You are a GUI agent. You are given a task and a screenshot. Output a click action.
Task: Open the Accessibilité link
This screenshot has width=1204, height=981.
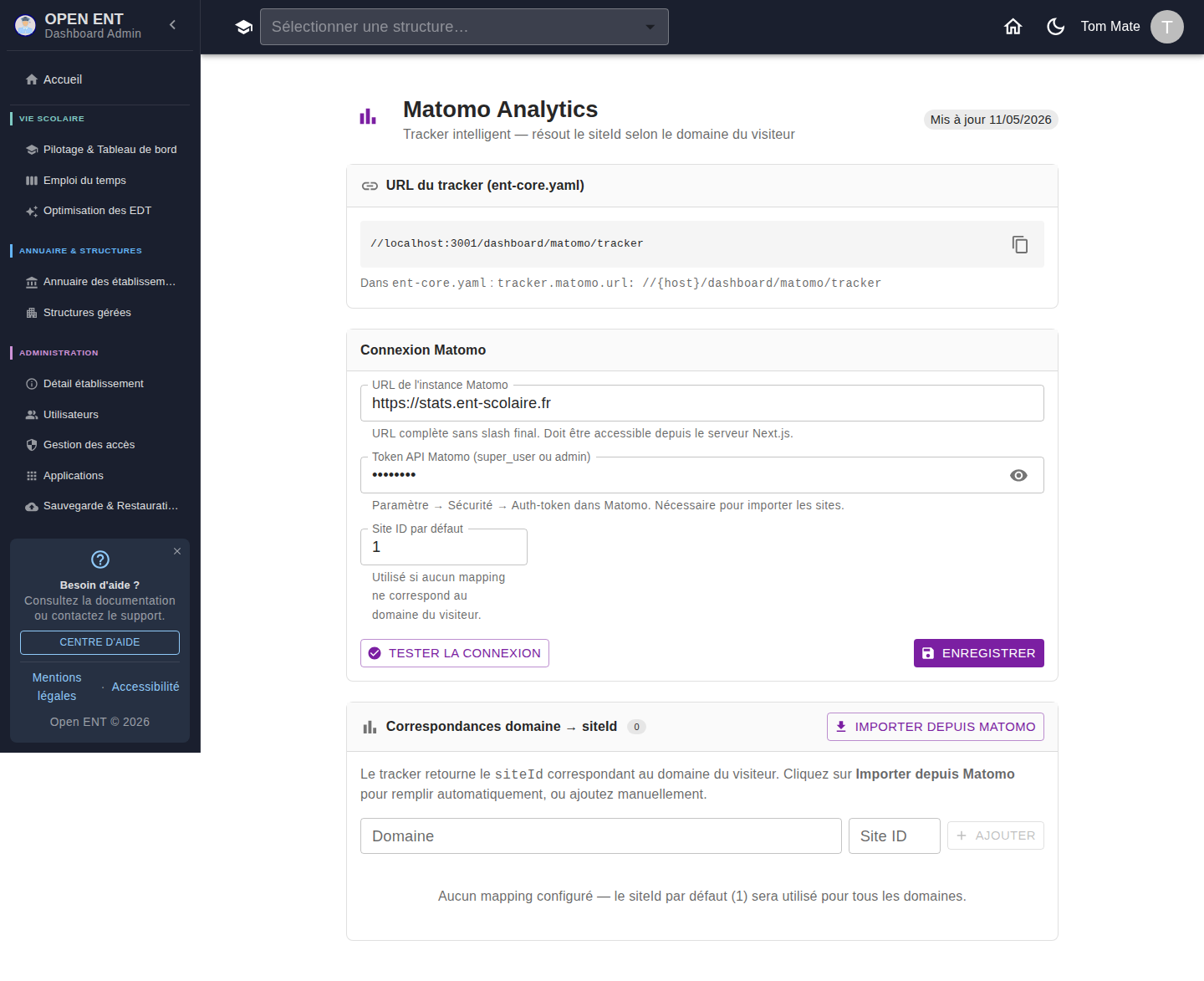tap(145, 687)
